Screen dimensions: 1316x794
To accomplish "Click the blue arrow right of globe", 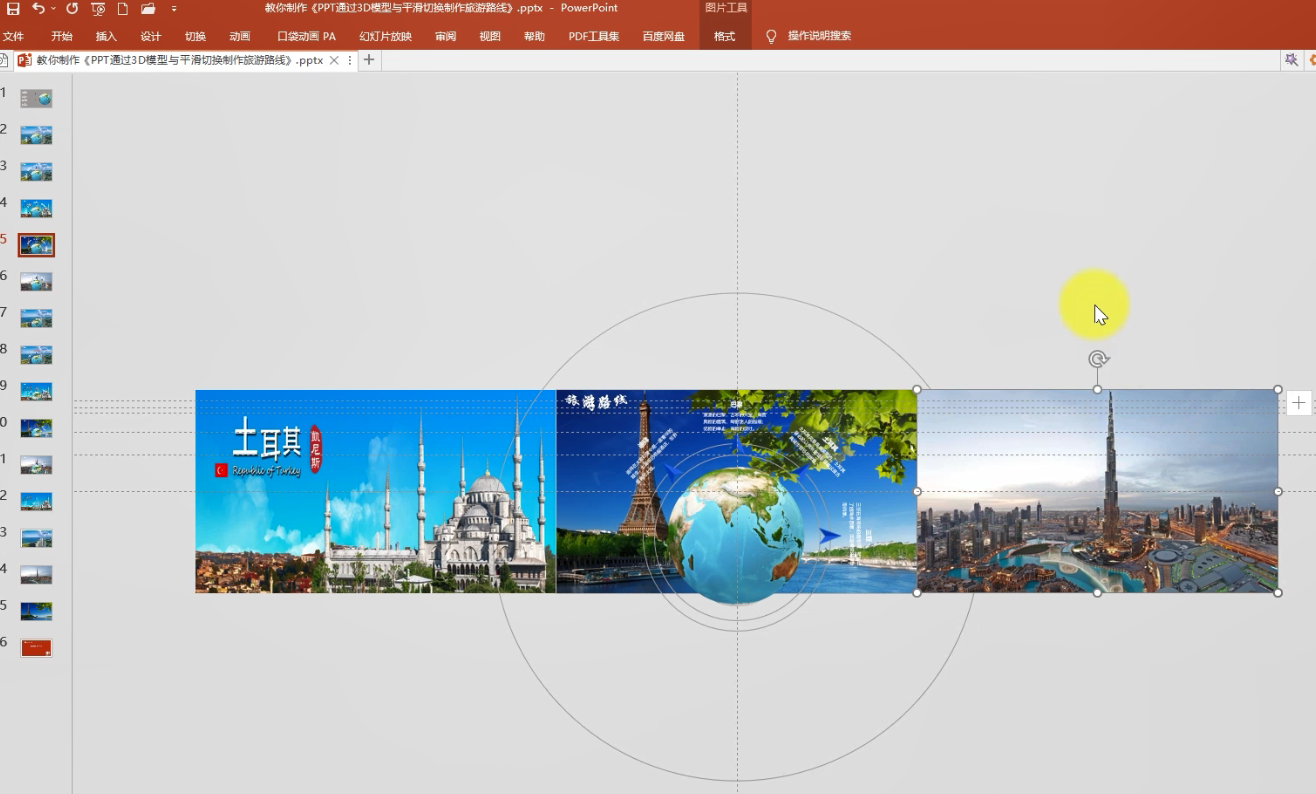I will 829,536.
